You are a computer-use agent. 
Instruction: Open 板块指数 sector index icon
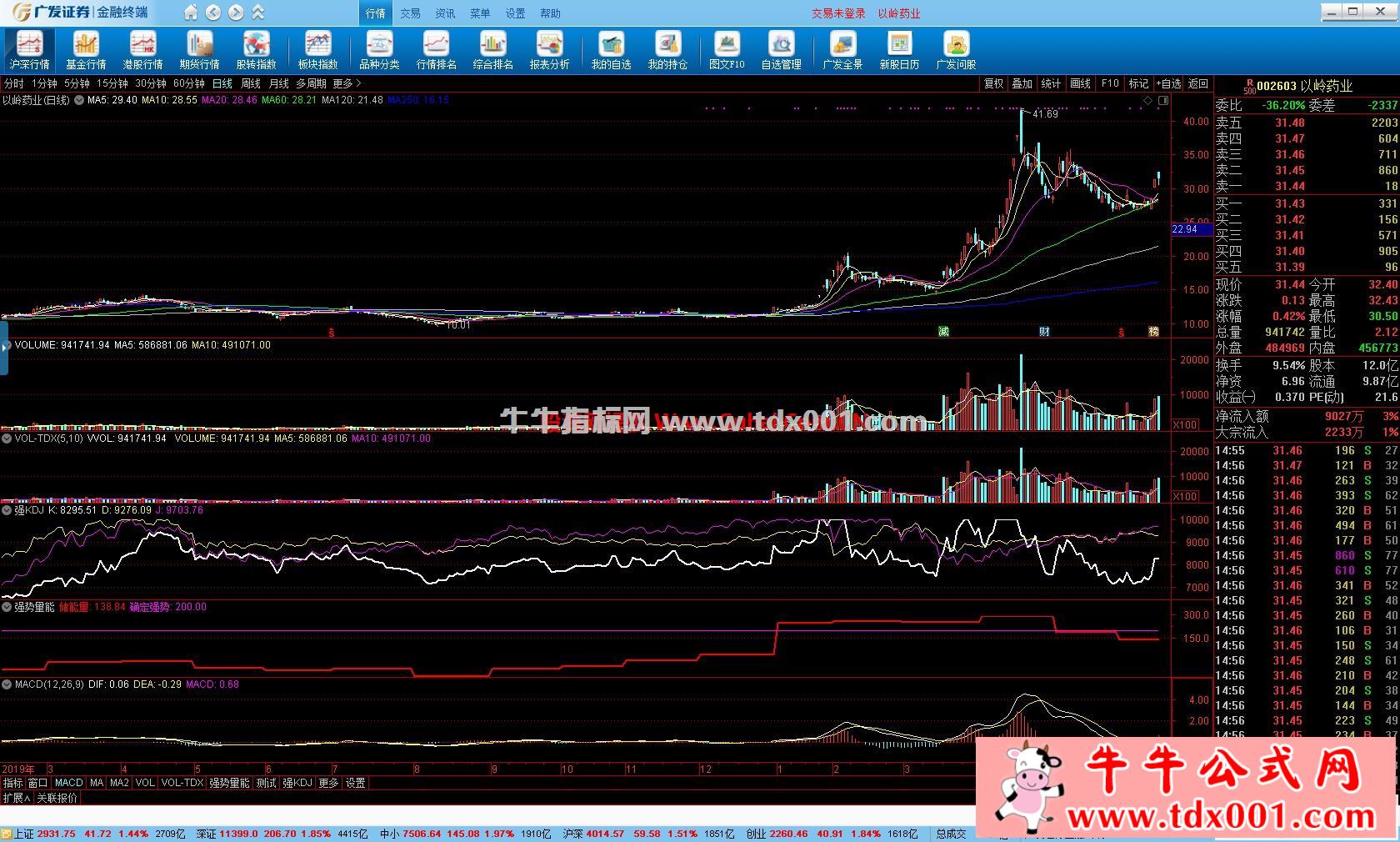pos(317,50)
